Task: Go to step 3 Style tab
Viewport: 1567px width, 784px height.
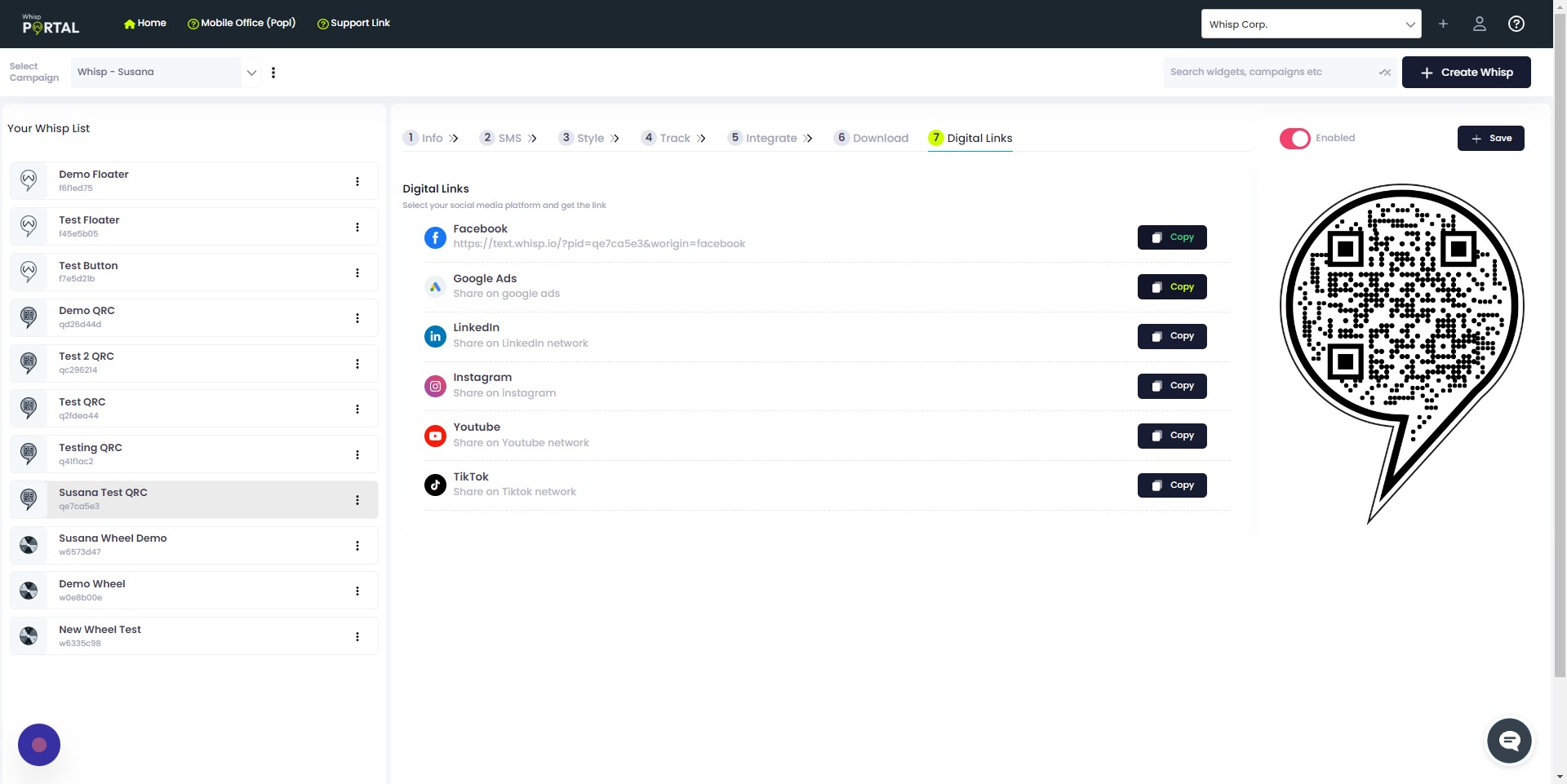Action: point(588,138)
